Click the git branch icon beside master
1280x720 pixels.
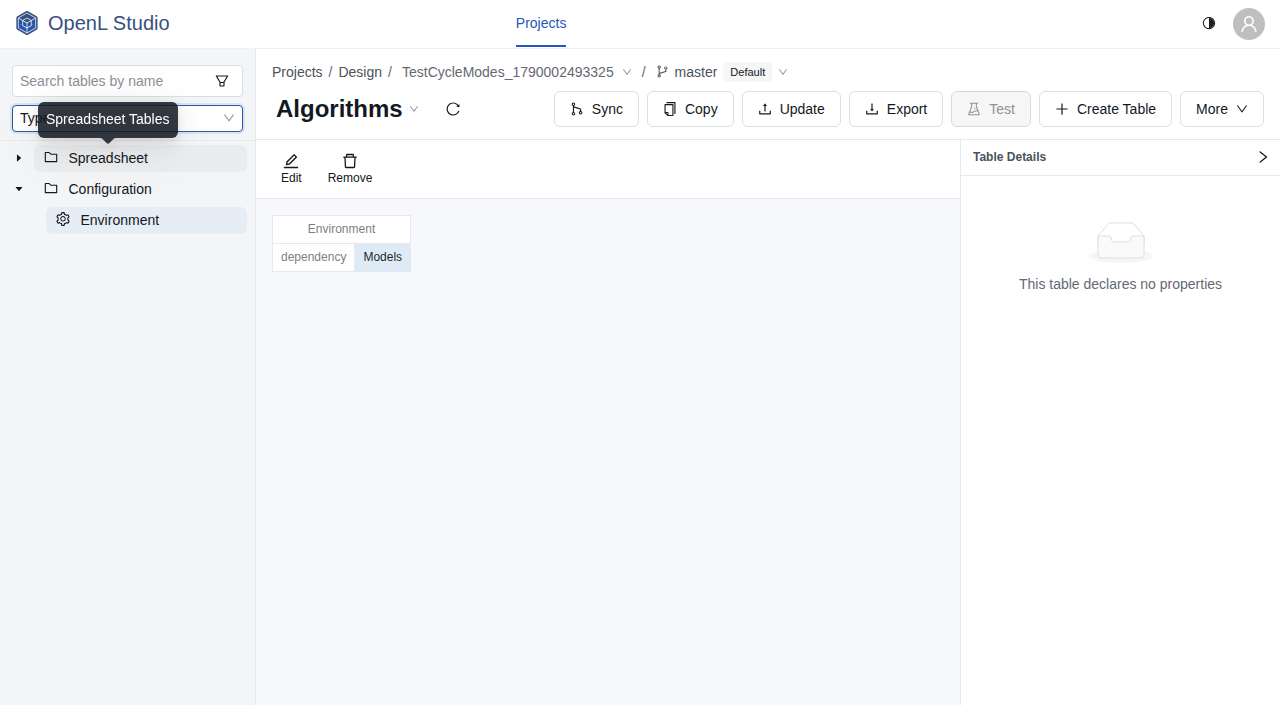tap(662, 72)
